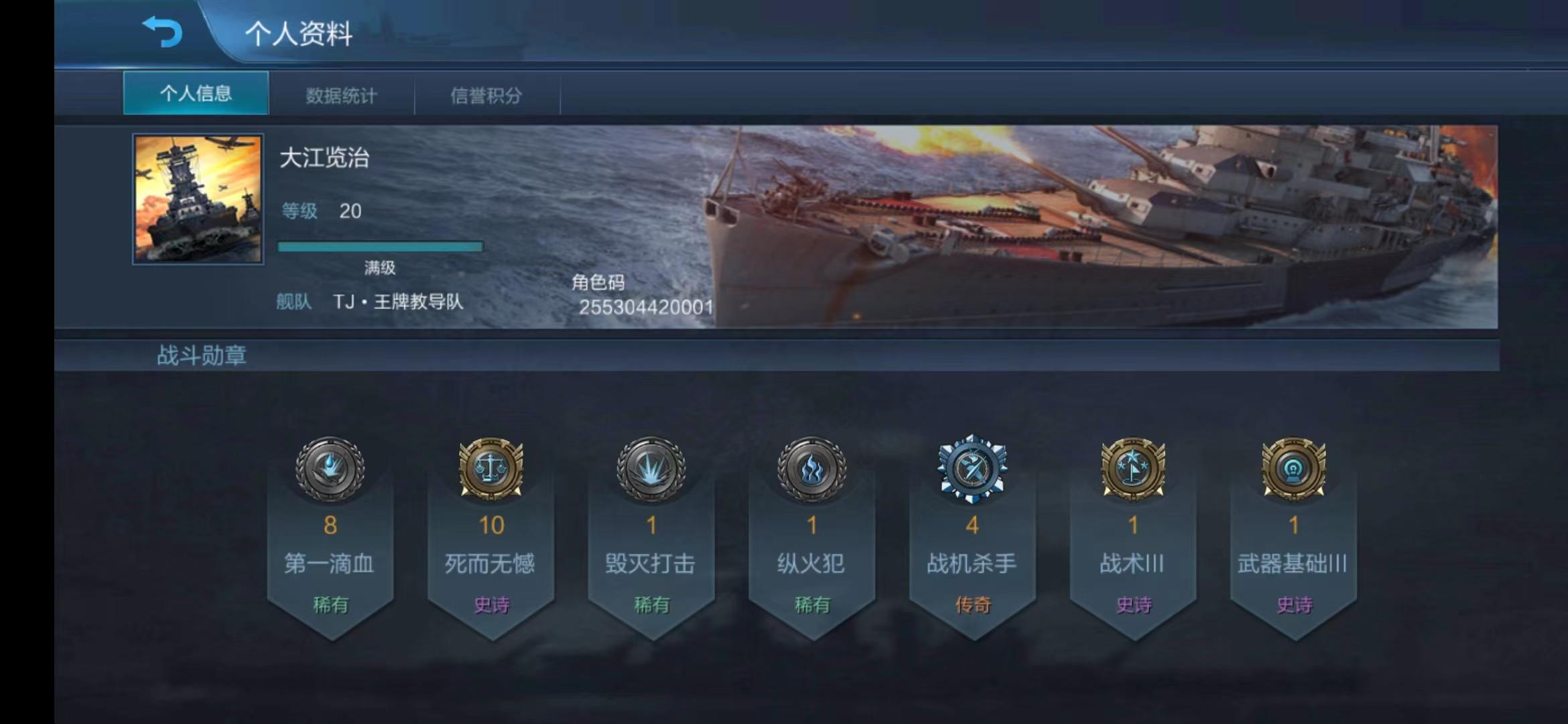The height and width of the screenshot is (724, 1568).
Task: Select the 武器基础III medal icon
Action: click(x=1294, y=469)
